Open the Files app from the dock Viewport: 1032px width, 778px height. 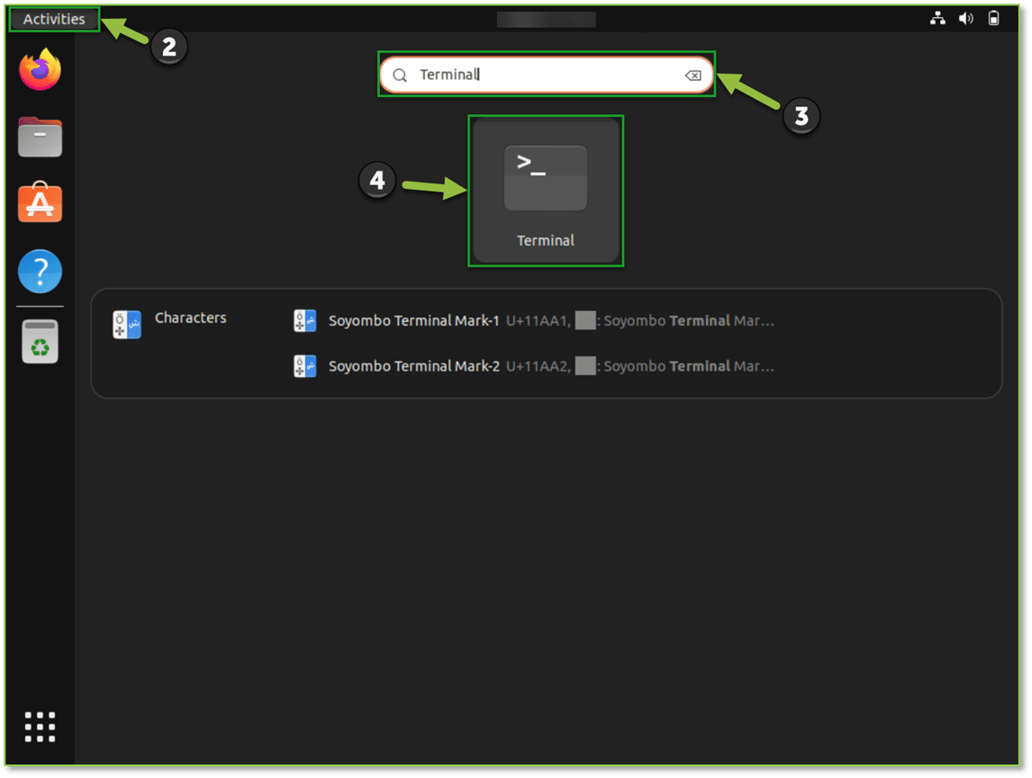(39, 137)
